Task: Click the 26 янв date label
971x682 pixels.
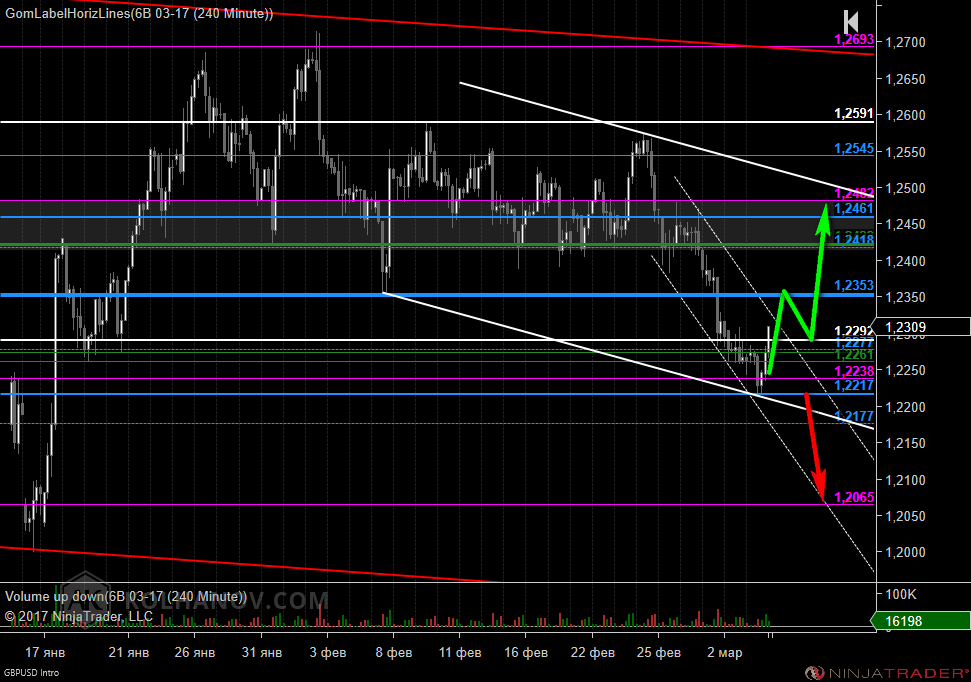Action: tap(195, 652)
